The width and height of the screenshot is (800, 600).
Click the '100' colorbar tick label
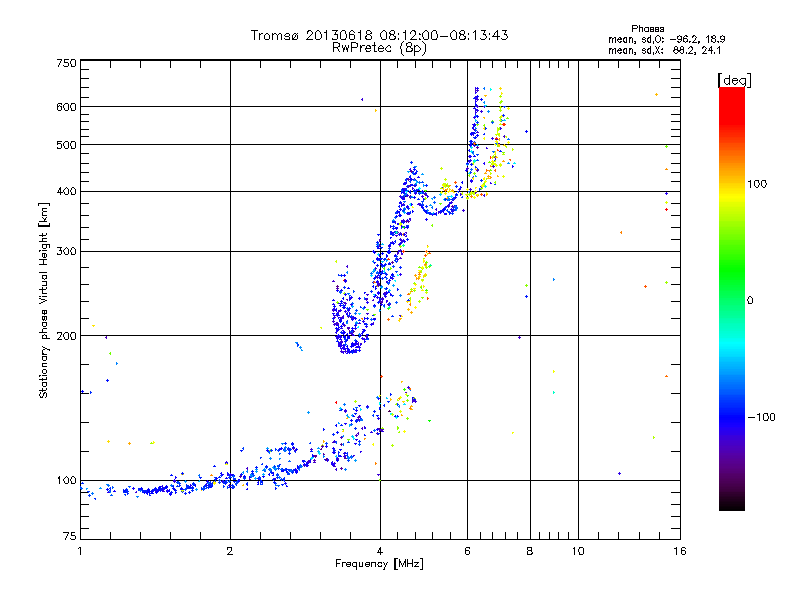[x=757, y=184]
